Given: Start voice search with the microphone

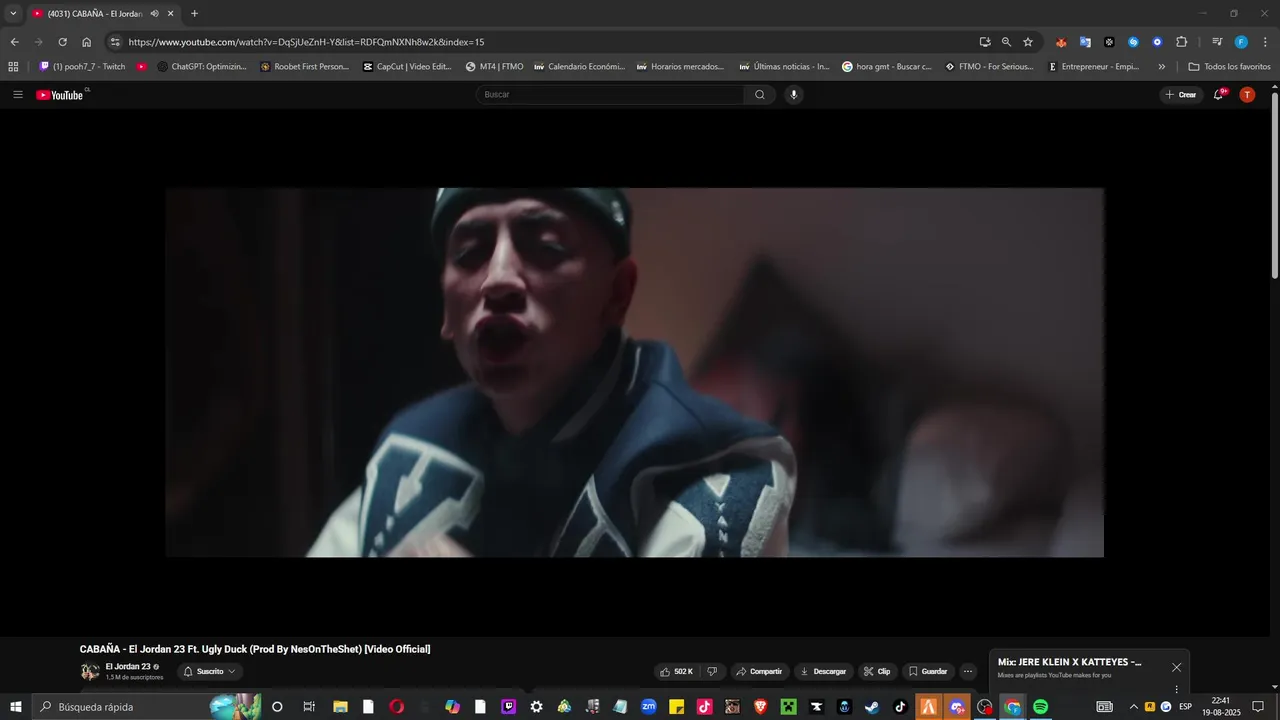Looking at the screenshot, I should [x=794, y=95].
